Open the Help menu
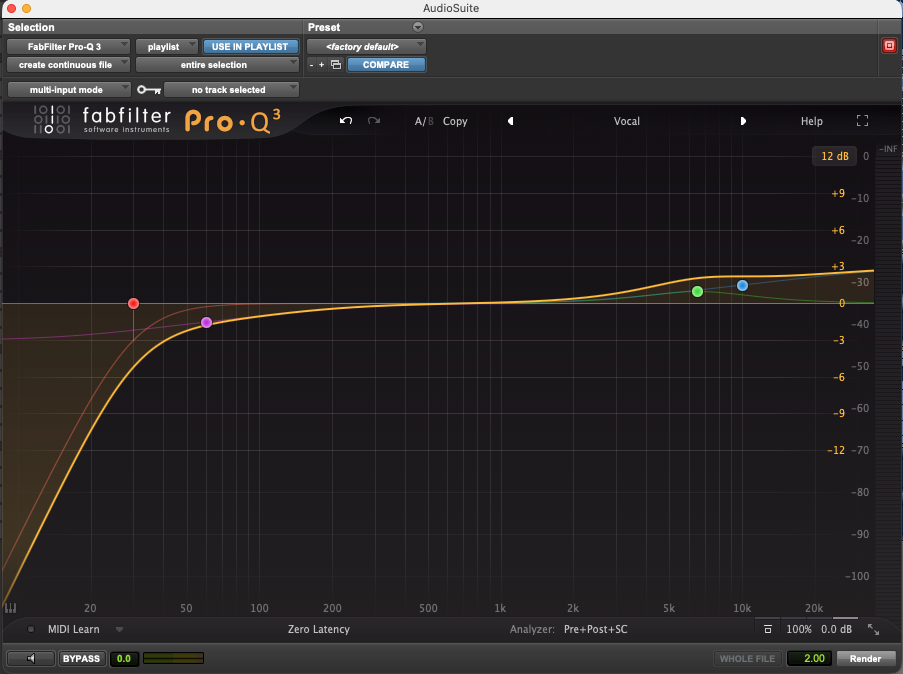The image size is (903, 674). 811,121
